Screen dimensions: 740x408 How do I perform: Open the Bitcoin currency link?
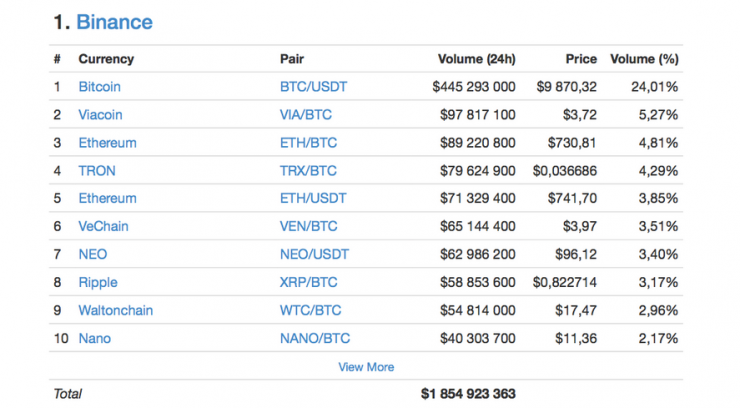[x=100, y=87]
